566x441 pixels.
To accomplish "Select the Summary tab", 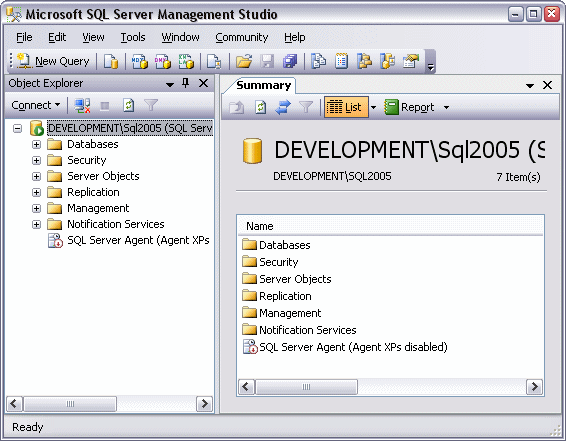I will coord(263,86).
